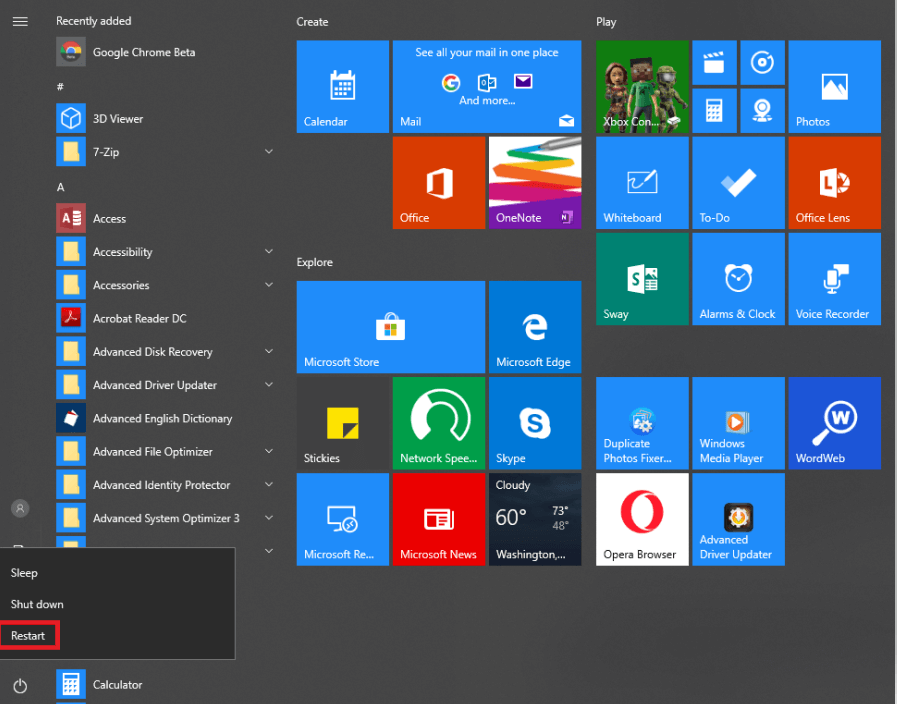Open the Opera Browser tile
Screen dimensions: 897x704
(x=641, y=518)
